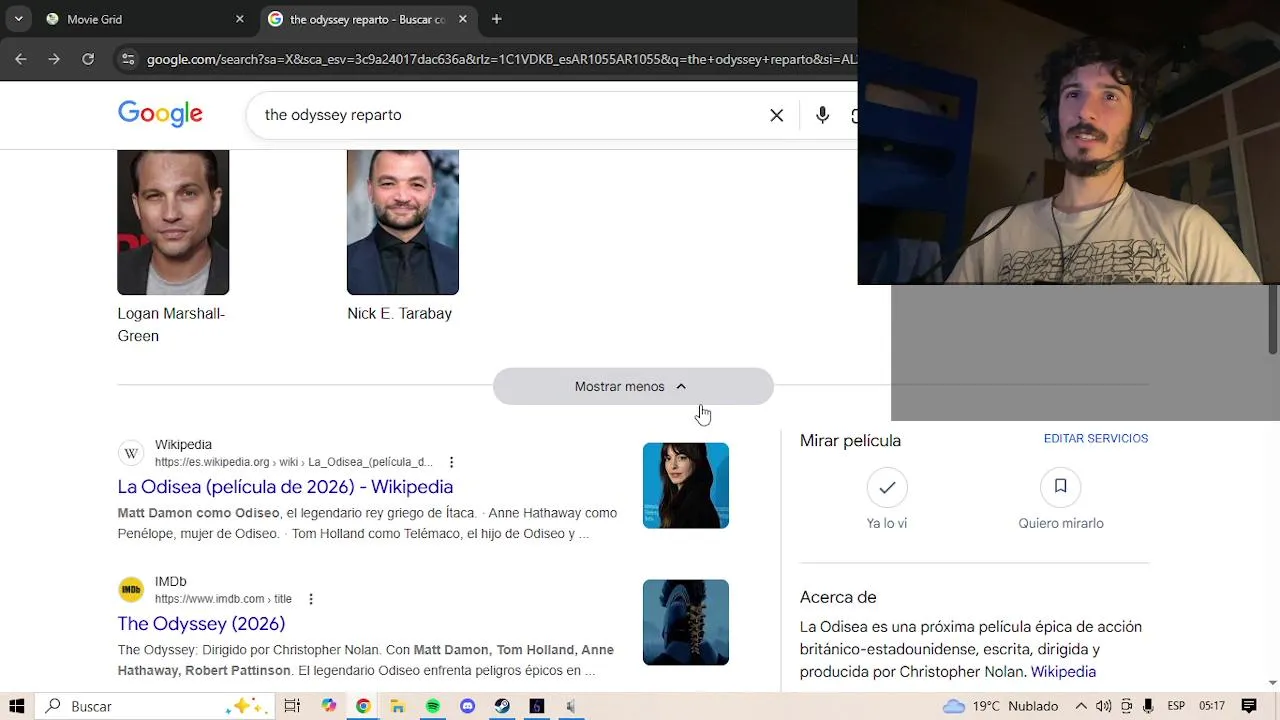Open File Explorer from the taskbar
The image size is (1280, 720).
(398, 706)
